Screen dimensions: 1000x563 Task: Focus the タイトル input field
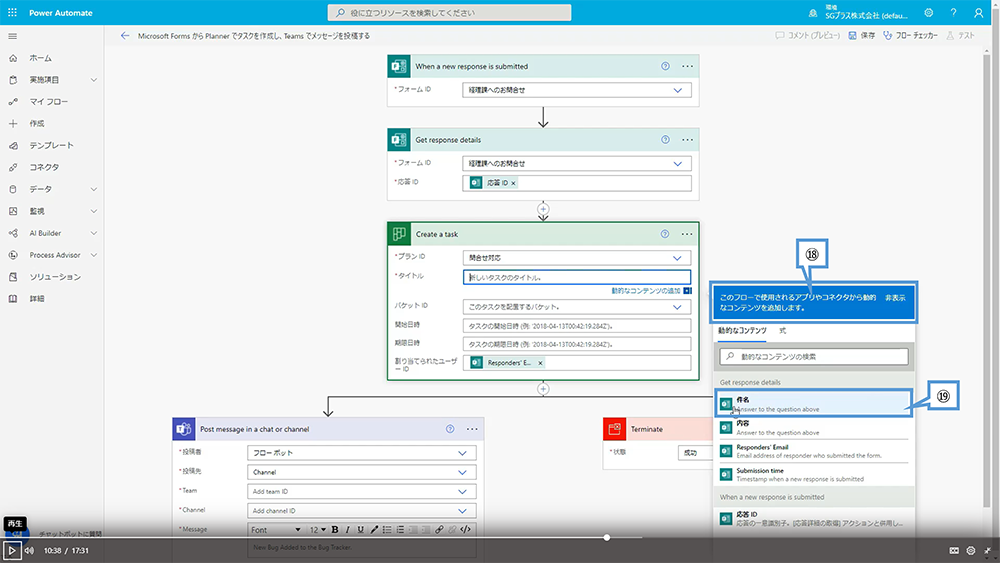577,277
